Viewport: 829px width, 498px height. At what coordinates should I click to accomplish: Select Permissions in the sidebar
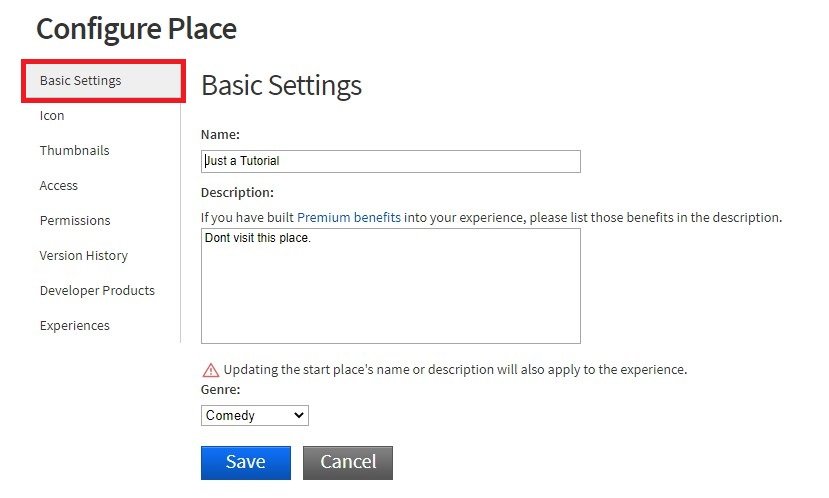click(x=75, y=221)
